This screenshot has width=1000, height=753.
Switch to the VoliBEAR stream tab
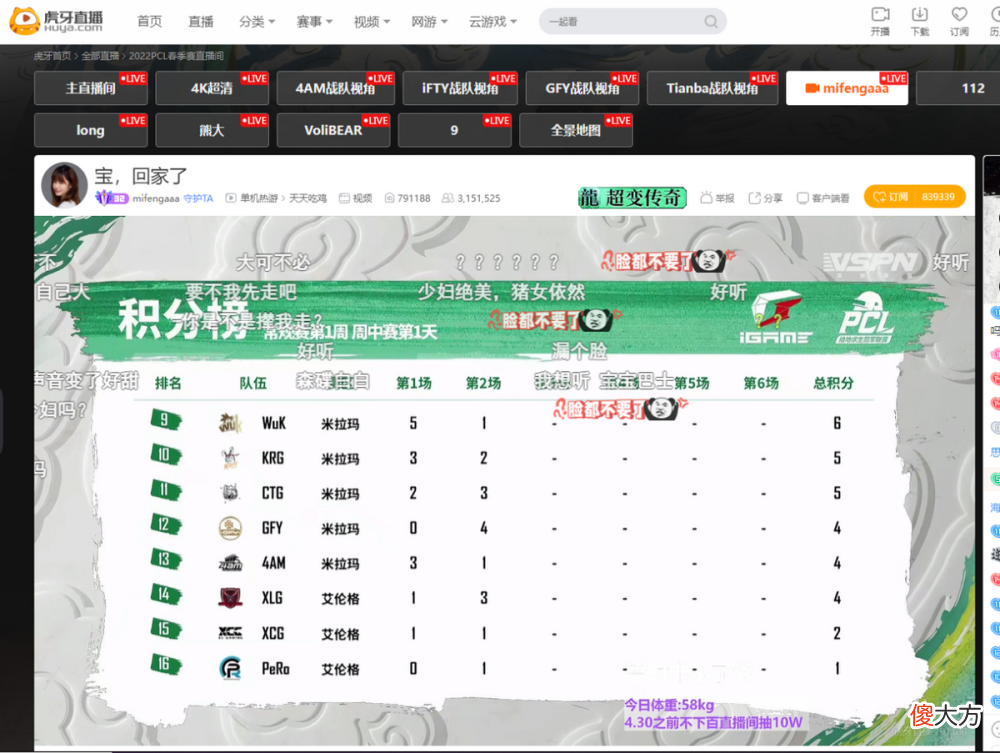click(333, 130)
